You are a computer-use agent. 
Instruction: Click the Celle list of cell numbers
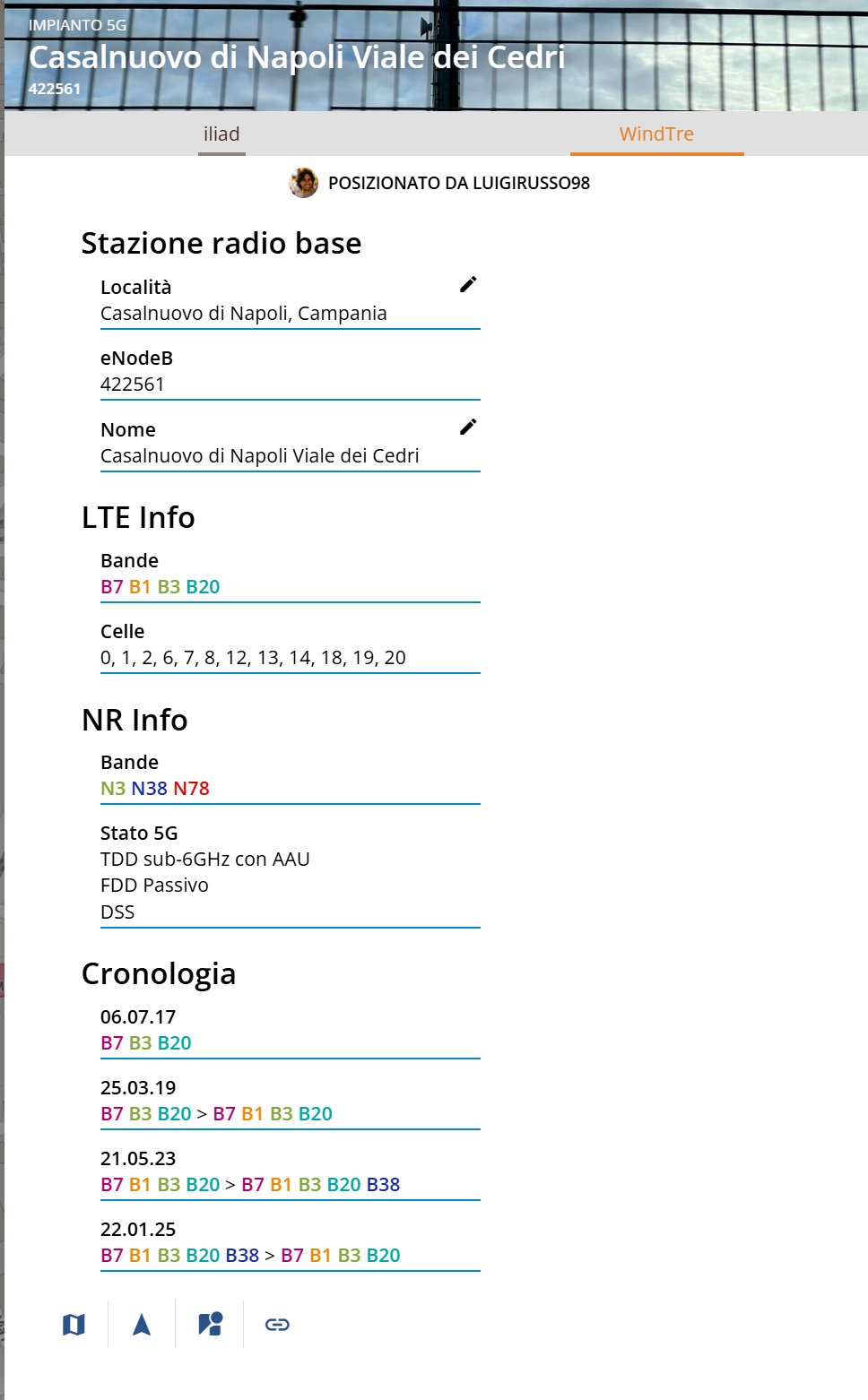pyautogui.click(x=253, y=658)
